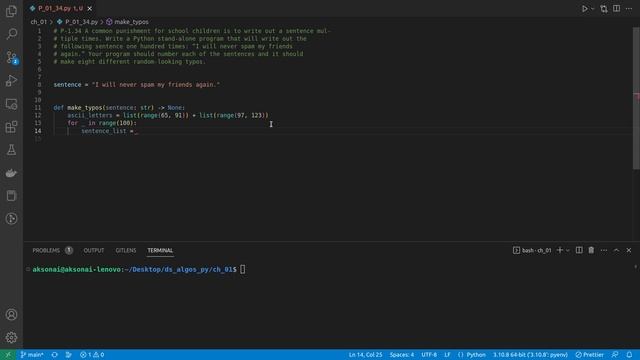Click in the terminal prompt input area
640x360 pixels.
click(x=243, y=269)
